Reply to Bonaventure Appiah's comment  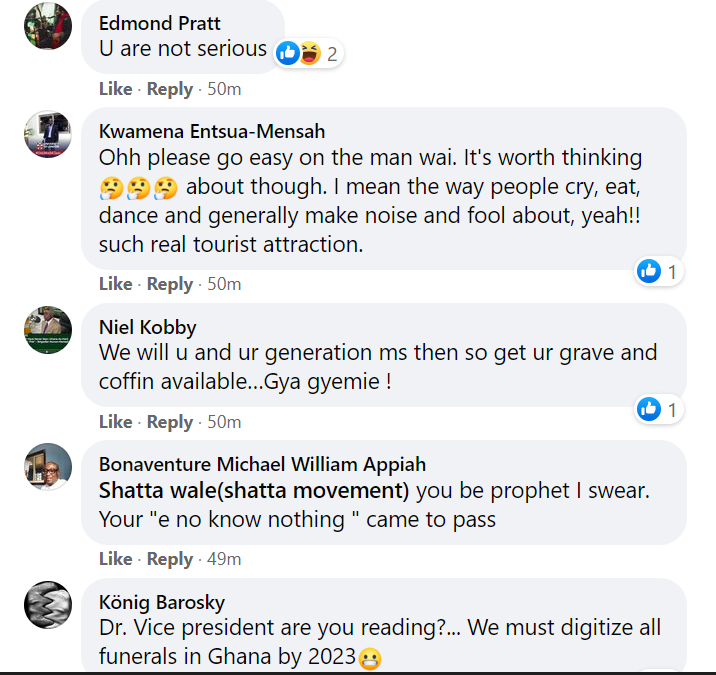click(x=169, y=559)
